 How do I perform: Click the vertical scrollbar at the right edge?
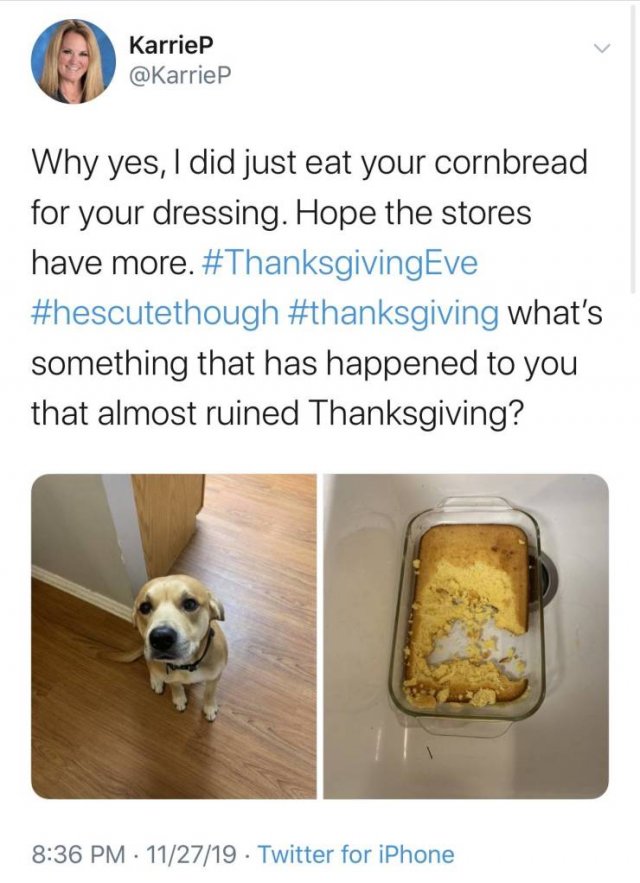(x=633, y=147)
